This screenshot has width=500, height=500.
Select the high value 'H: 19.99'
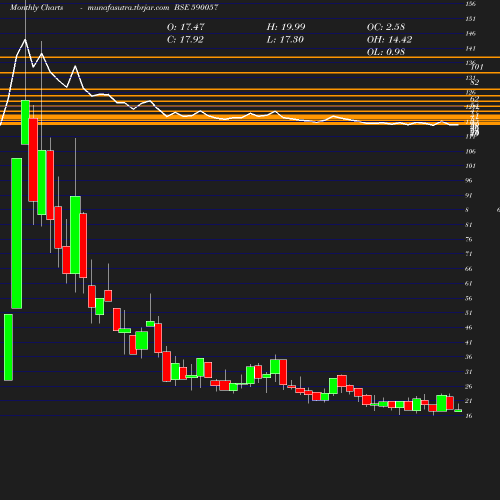[286, 27]
